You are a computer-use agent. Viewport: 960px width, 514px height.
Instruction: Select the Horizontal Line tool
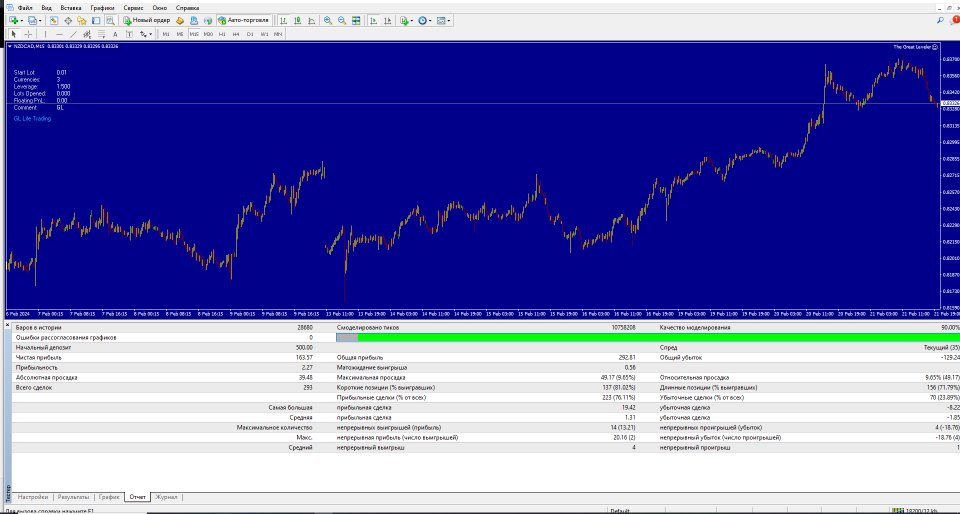[x=59, y=34]
